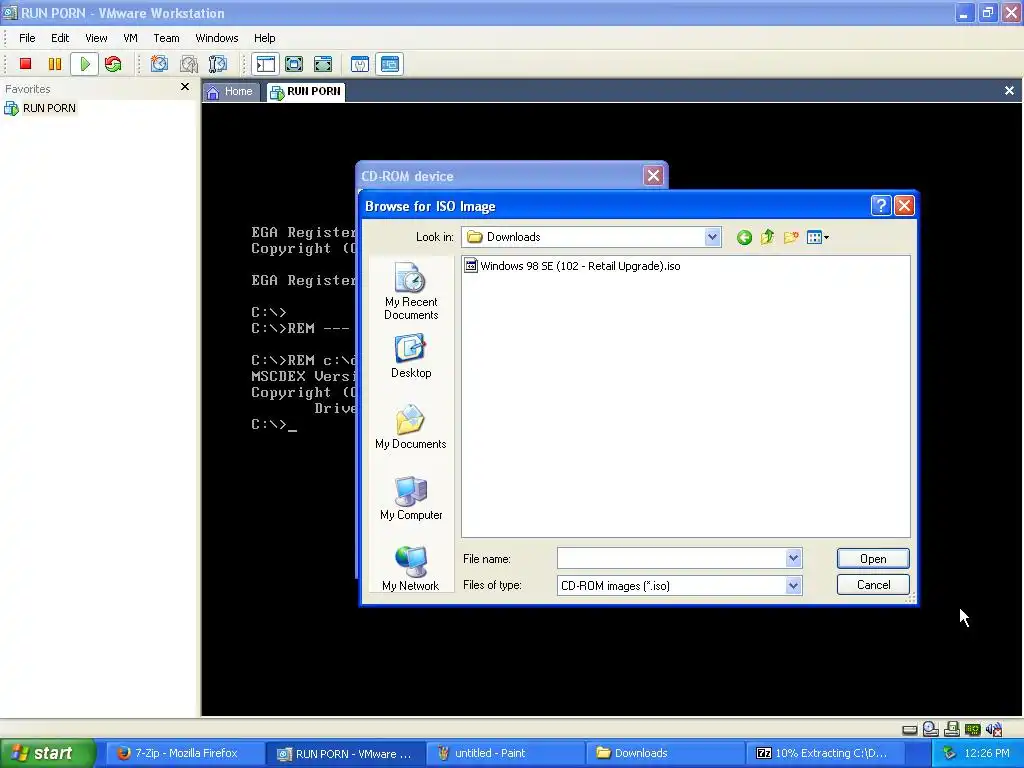Open My Network in places bar
Screen dimensions: 1024x768
pyautogui.click(x=411, y=568)
